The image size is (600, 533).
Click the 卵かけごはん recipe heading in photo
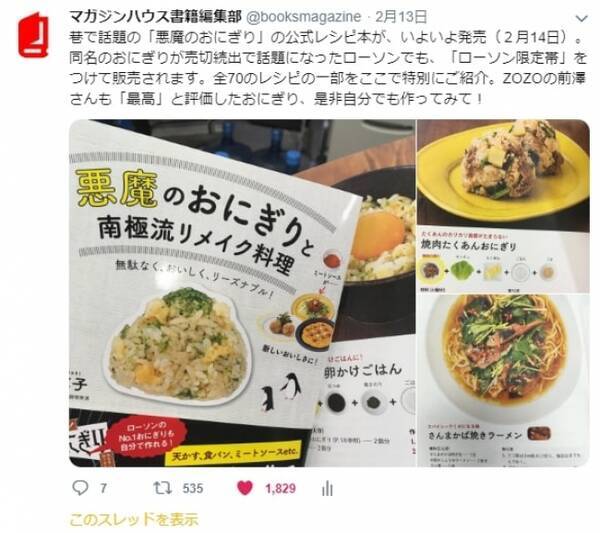click(x=362, y=370)
